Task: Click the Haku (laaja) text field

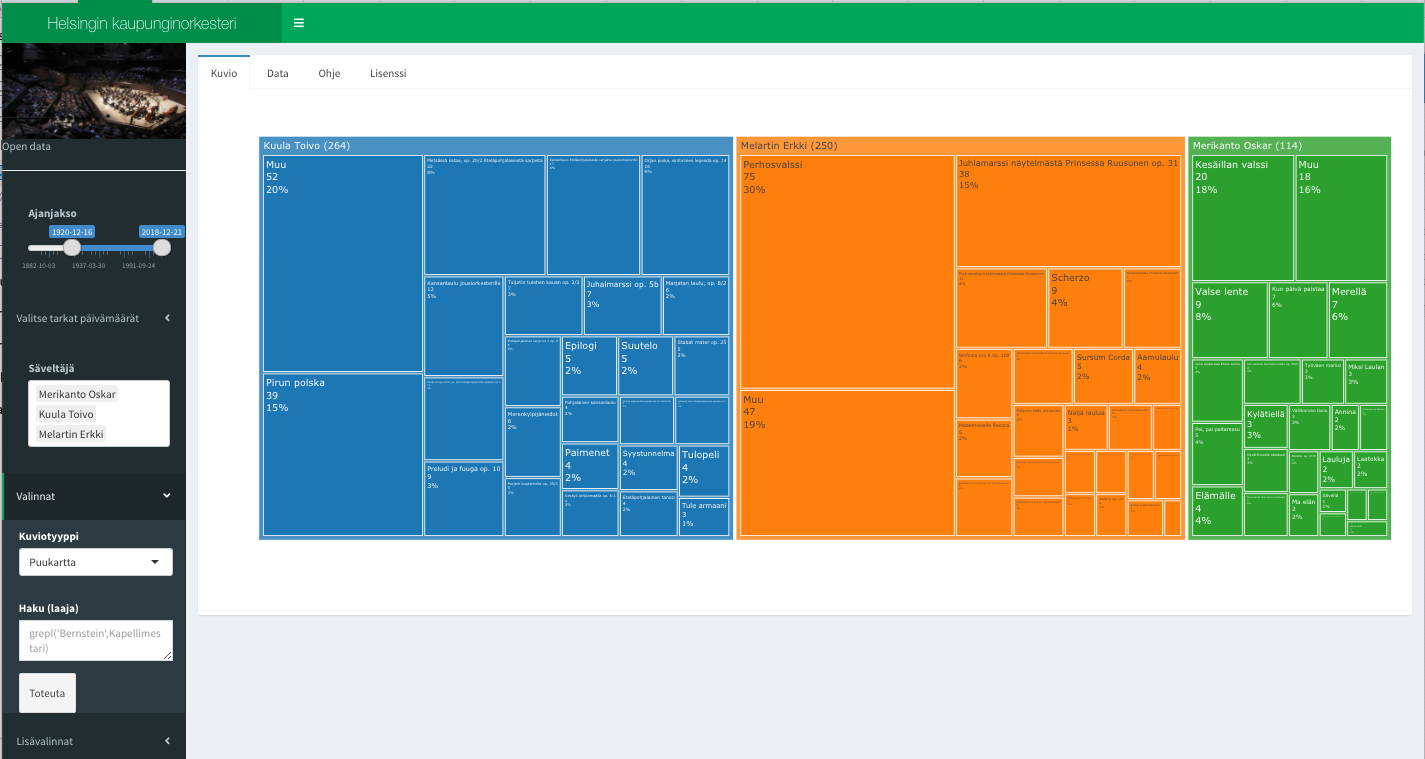Action: coord(96,640)
